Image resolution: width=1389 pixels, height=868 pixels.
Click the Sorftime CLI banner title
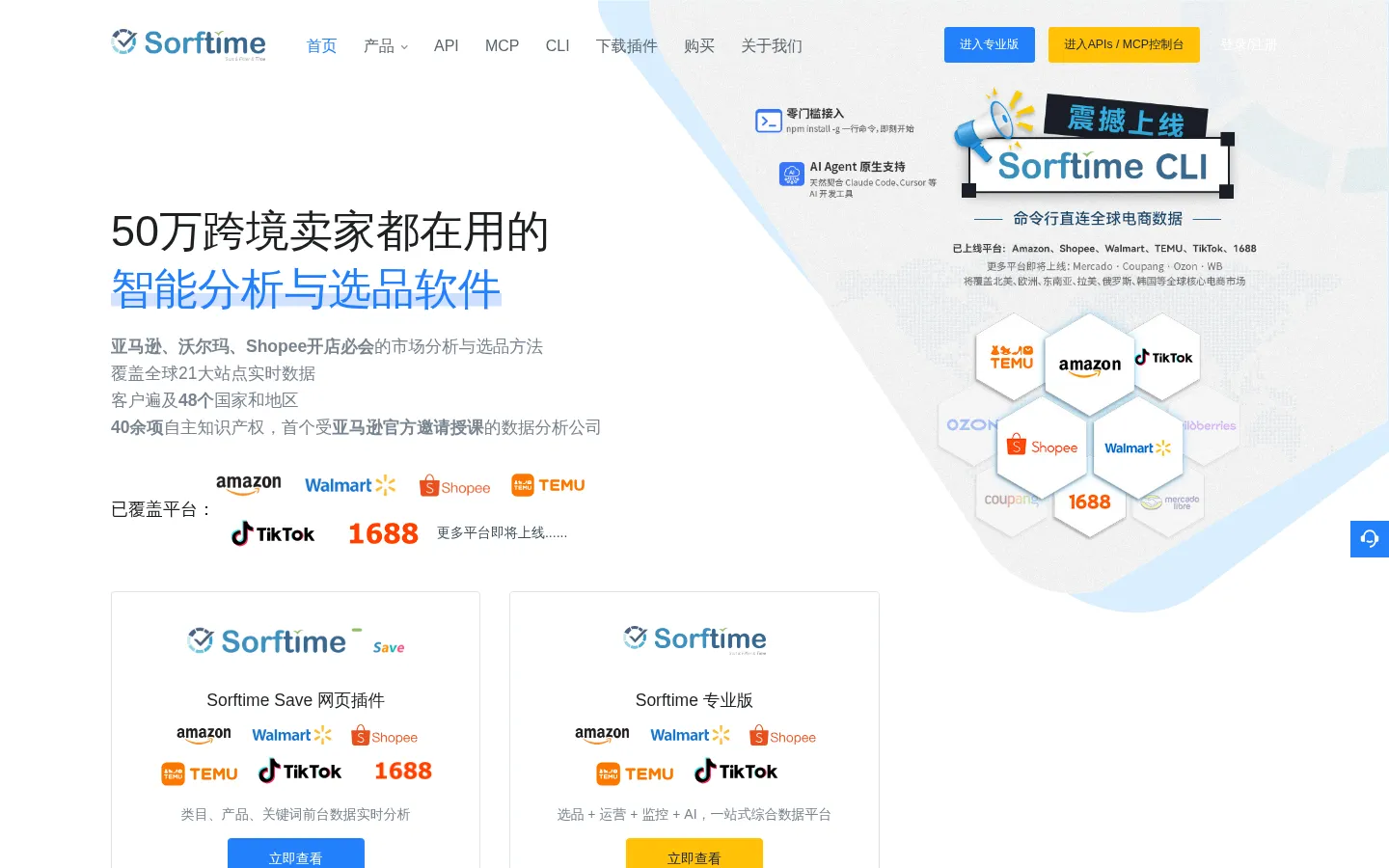pos(1102,167)
